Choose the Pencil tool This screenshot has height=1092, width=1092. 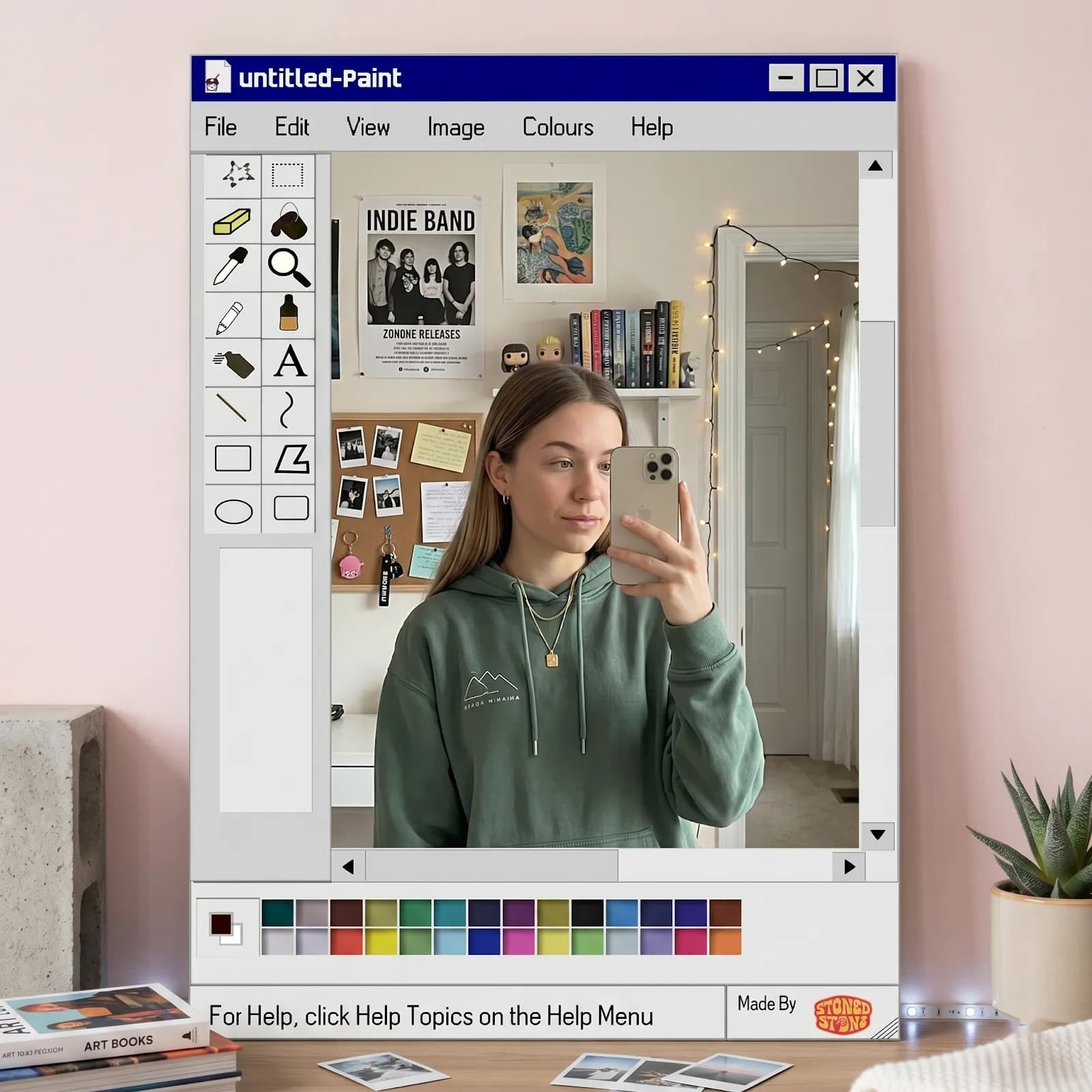pyautogui.click(x=233, y=315)
